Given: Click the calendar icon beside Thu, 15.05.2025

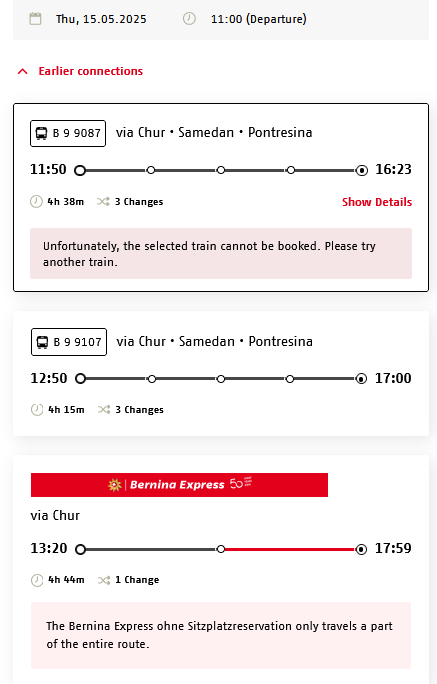Looking at the screenshot, I should coord(35,19).
